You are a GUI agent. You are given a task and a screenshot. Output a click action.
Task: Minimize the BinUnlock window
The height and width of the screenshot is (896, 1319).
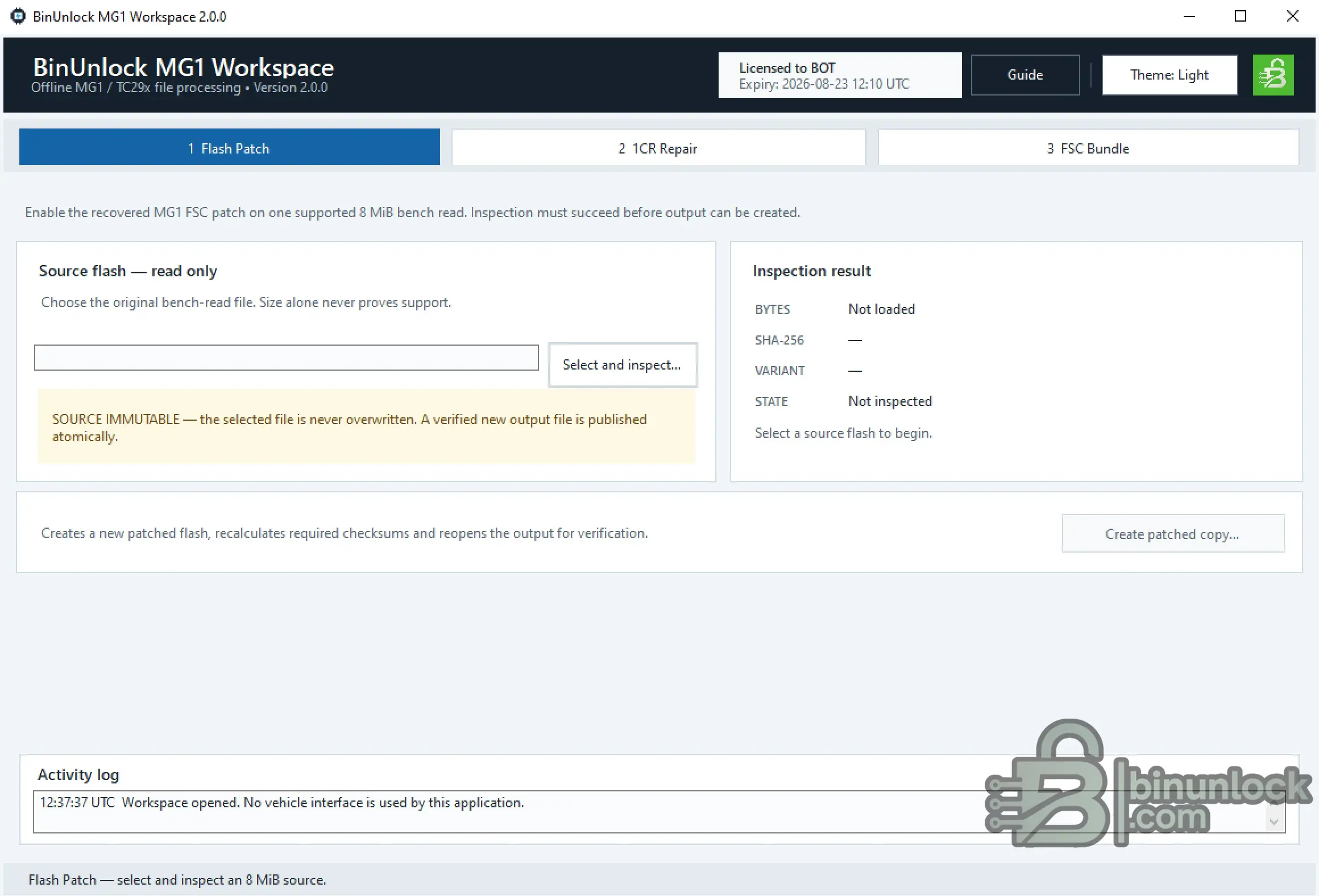coord(1189,16)
